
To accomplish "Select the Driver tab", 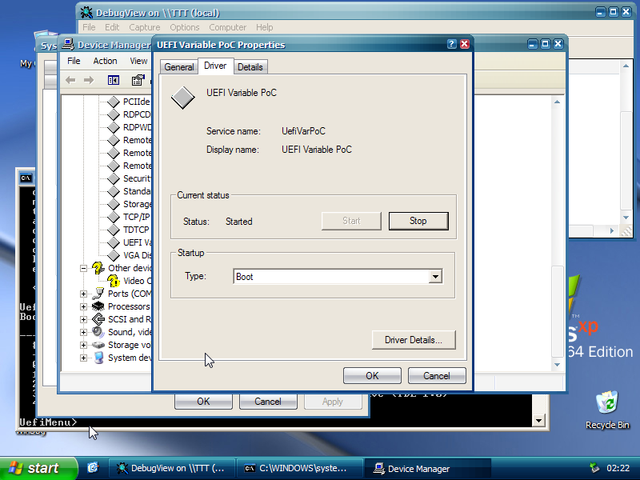I will [x=216, y=66].
